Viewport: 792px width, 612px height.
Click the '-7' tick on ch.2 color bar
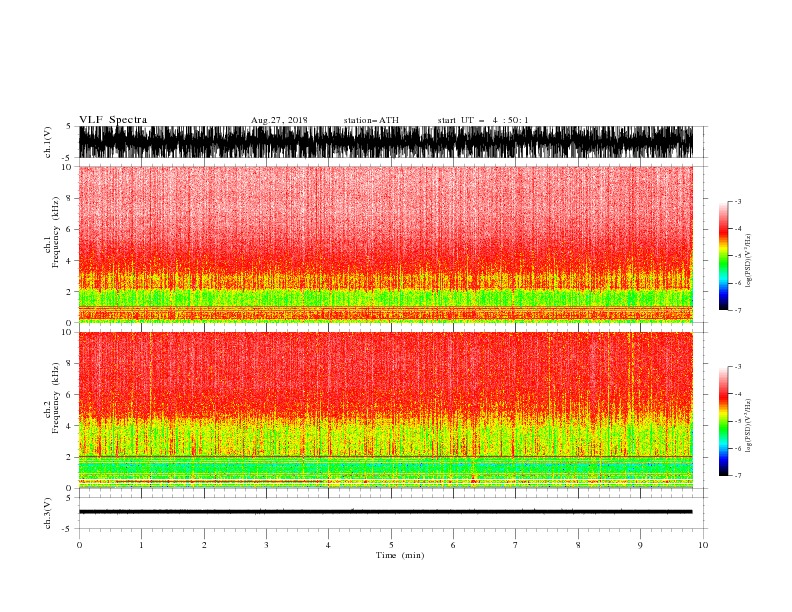click(x=738, y=476)
